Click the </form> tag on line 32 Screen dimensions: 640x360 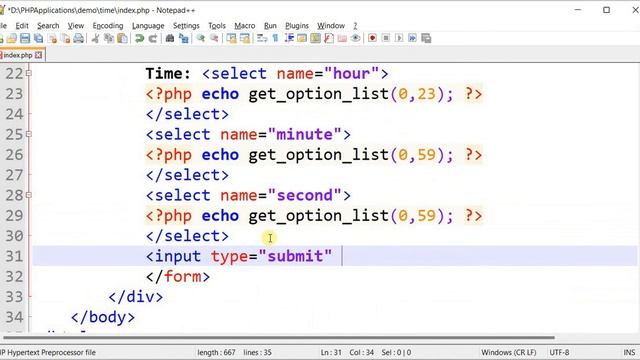click(178, 277)
